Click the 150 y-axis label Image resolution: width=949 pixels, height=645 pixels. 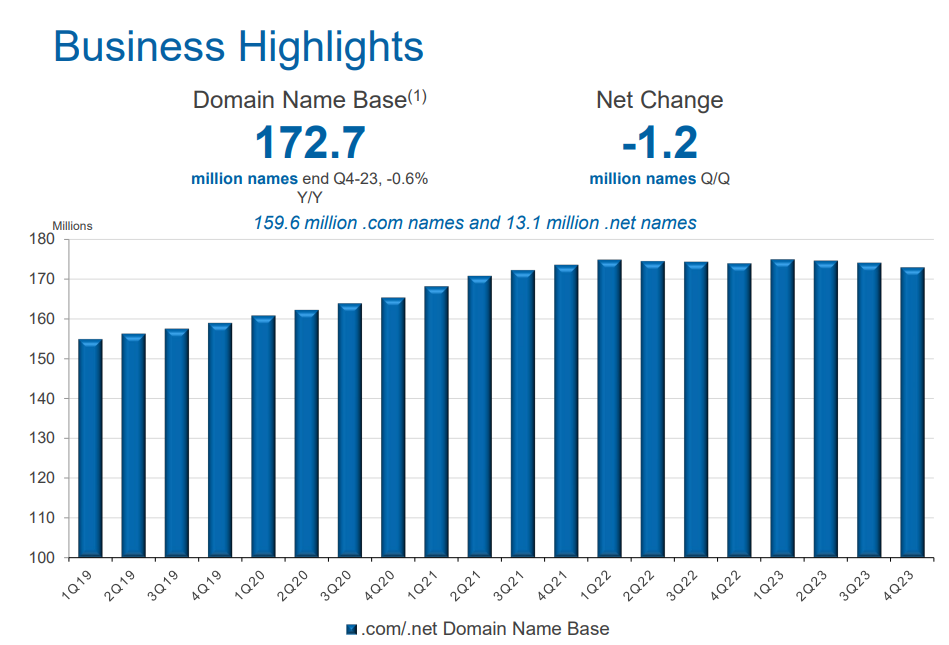click(42, 359)
